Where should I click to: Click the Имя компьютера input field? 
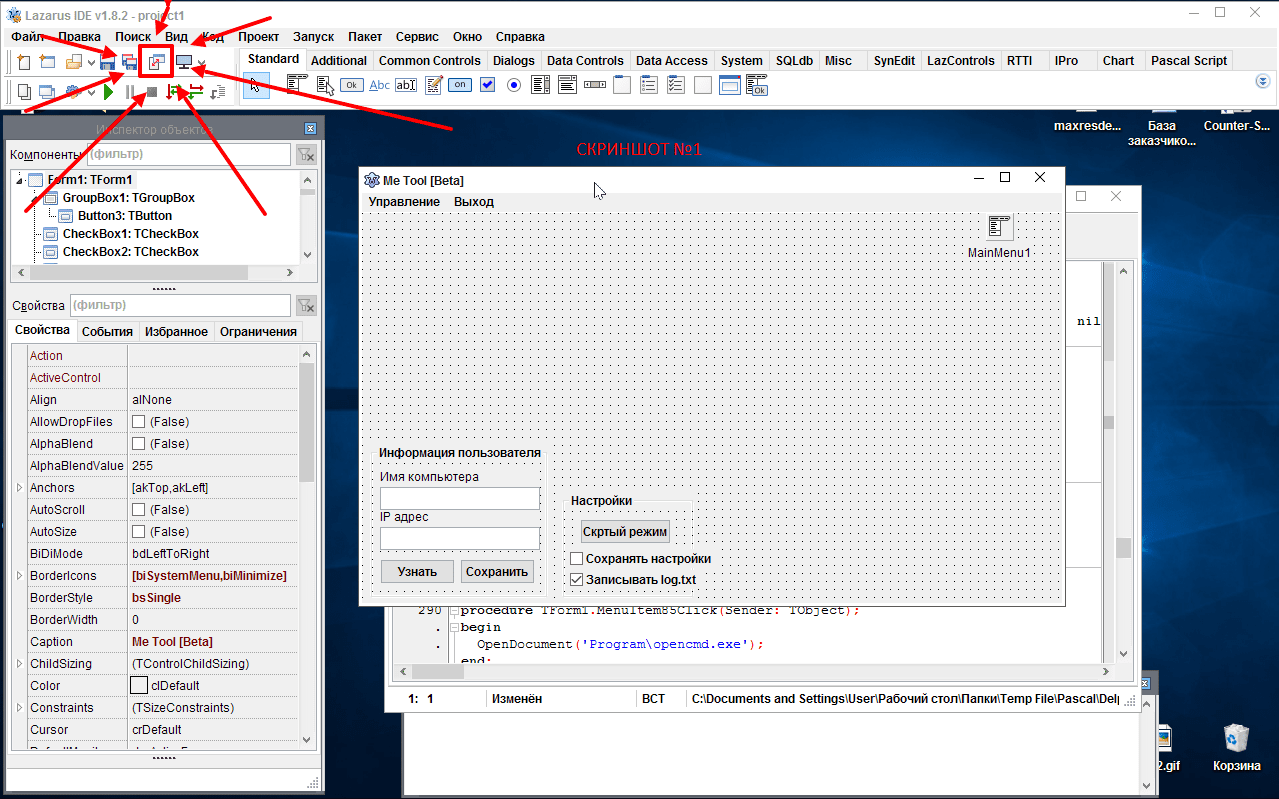(460, 498)
